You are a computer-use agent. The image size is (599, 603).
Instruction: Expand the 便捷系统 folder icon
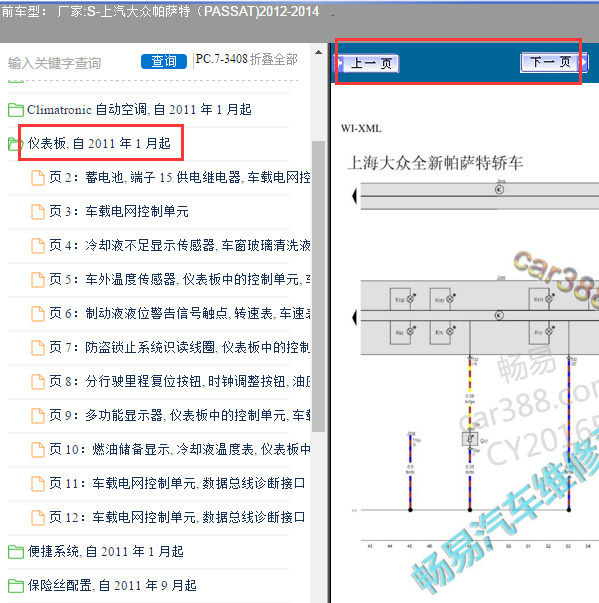16,552
